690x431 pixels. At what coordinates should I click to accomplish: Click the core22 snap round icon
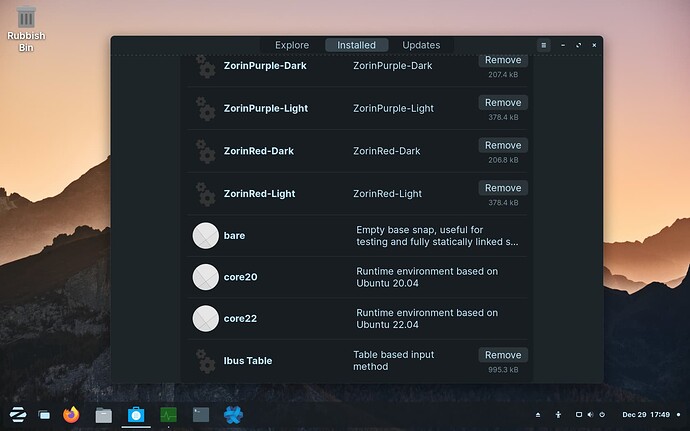(x=206, y=318)
